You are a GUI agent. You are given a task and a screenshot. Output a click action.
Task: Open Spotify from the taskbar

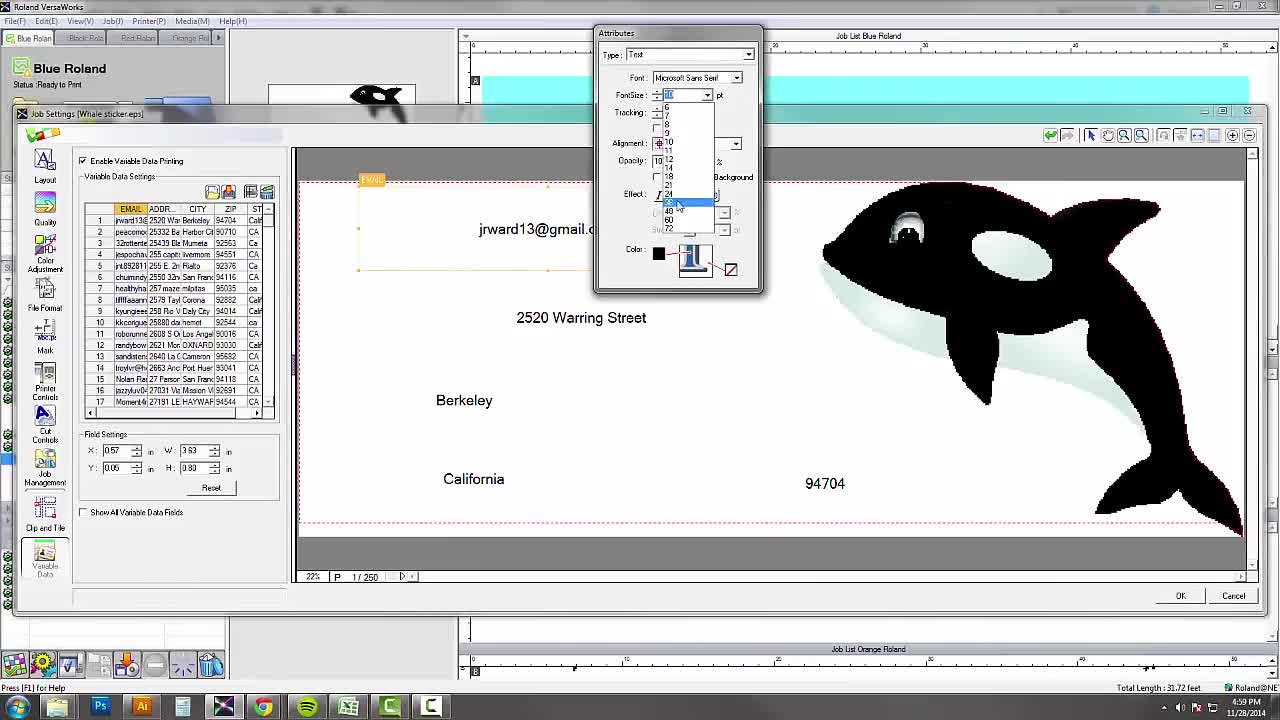[x=307, y=706]
